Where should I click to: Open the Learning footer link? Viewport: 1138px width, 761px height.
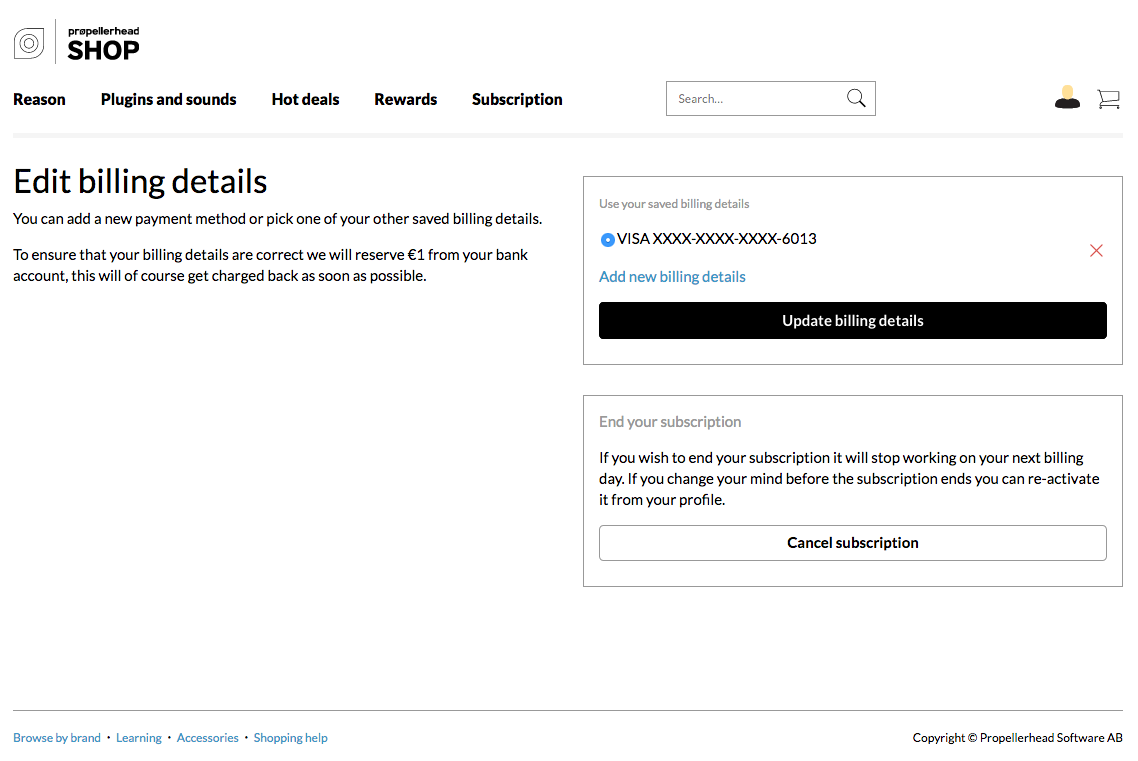point(139,738)
